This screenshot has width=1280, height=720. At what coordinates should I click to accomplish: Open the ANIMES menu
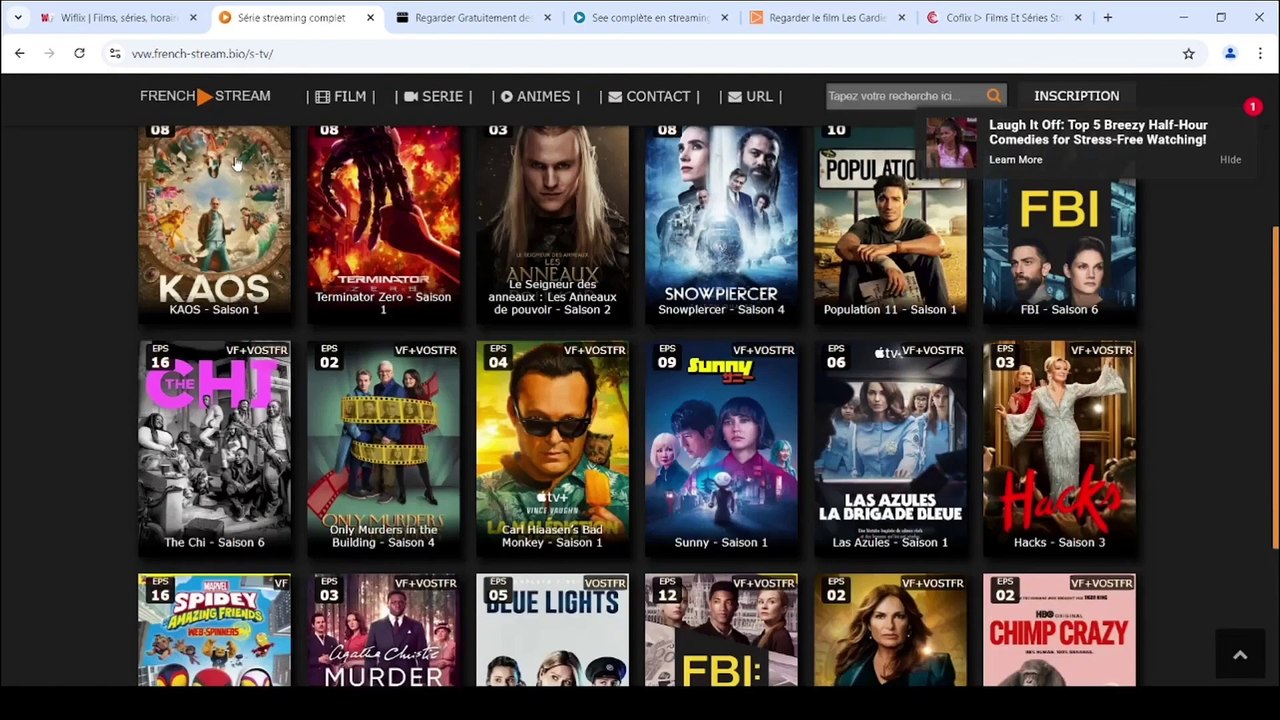535,96
